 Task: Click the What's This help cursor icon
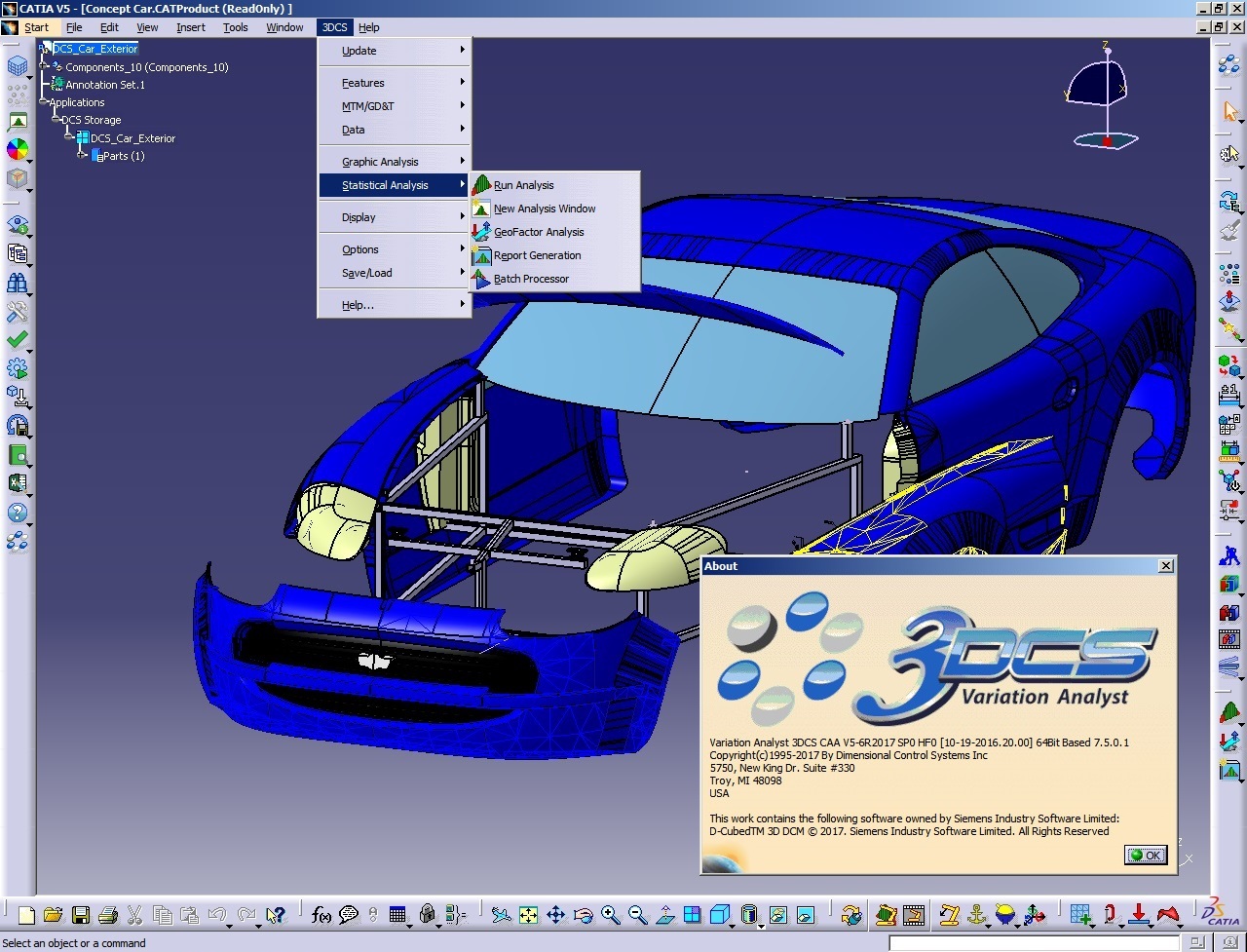pyautogui.click(x=276, y=915)
